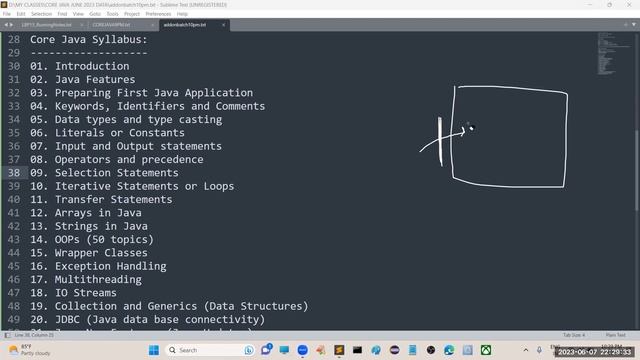Click the tab-history back arrow
The height and width of the screenshot is (360, 640).
click(x=6, y=25)
